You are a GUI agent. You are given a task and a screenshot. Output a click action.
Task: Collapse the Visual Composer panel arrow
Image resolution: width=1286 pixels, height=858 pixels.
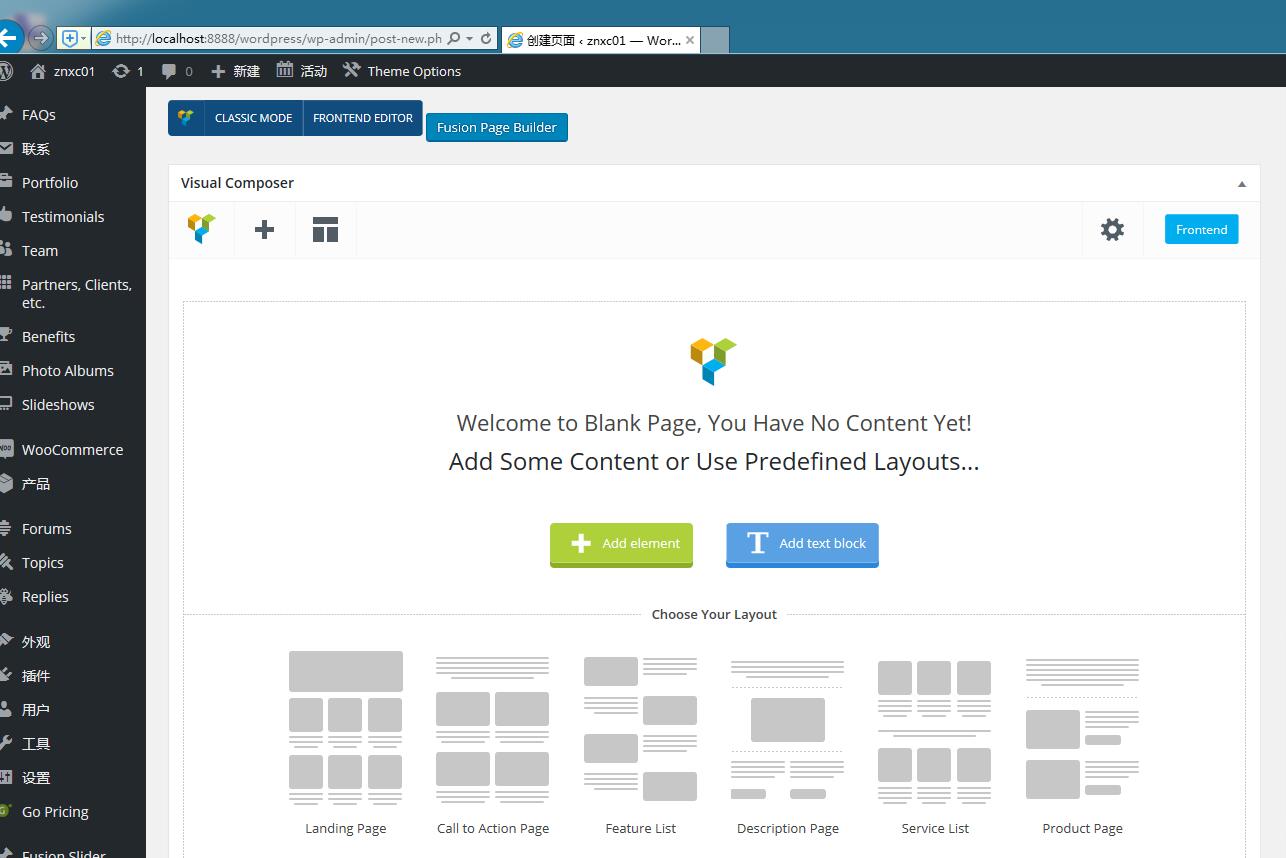click(x=1242, y=184)
